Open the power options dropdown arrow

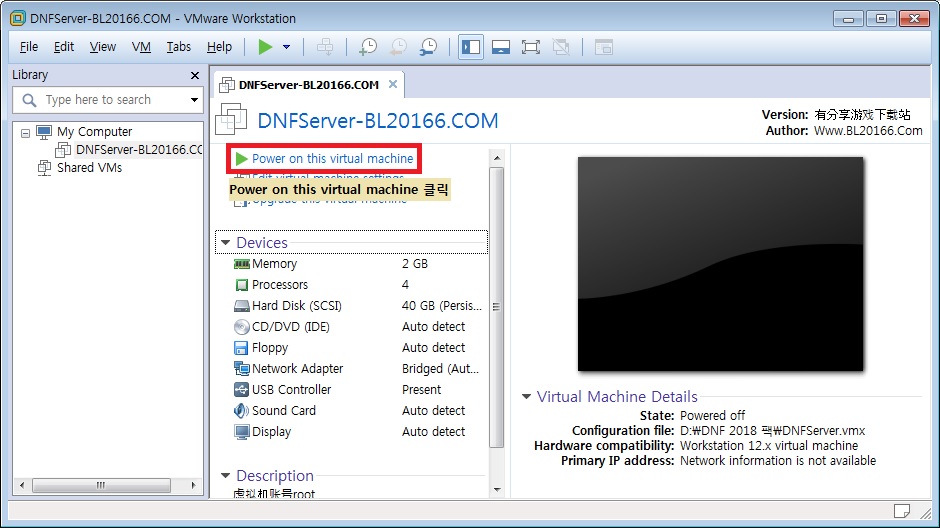287,47
